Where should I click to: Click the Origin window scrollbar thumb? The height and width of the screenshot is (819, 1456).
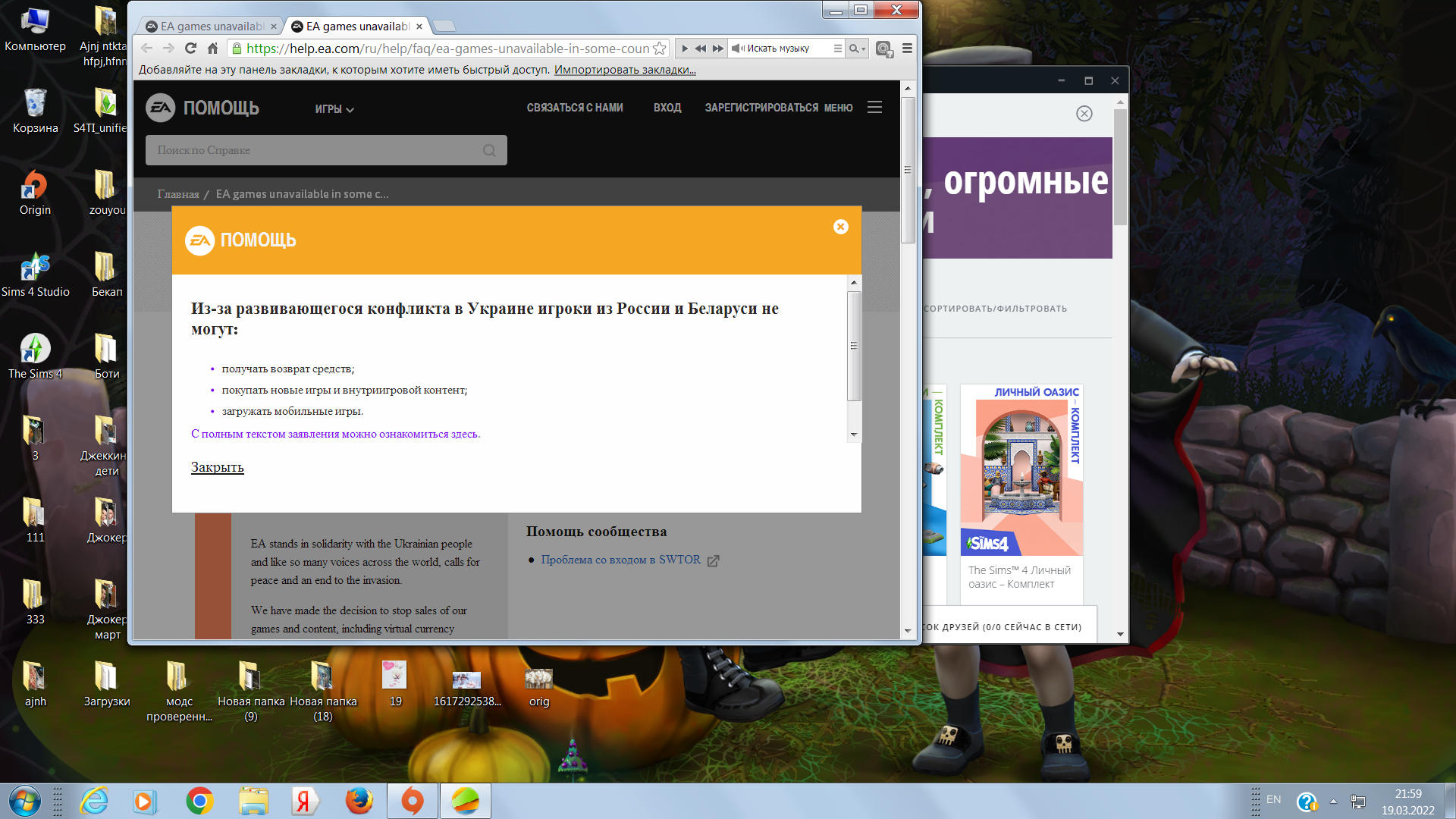pyautogui.click(x=1120, y=167)
